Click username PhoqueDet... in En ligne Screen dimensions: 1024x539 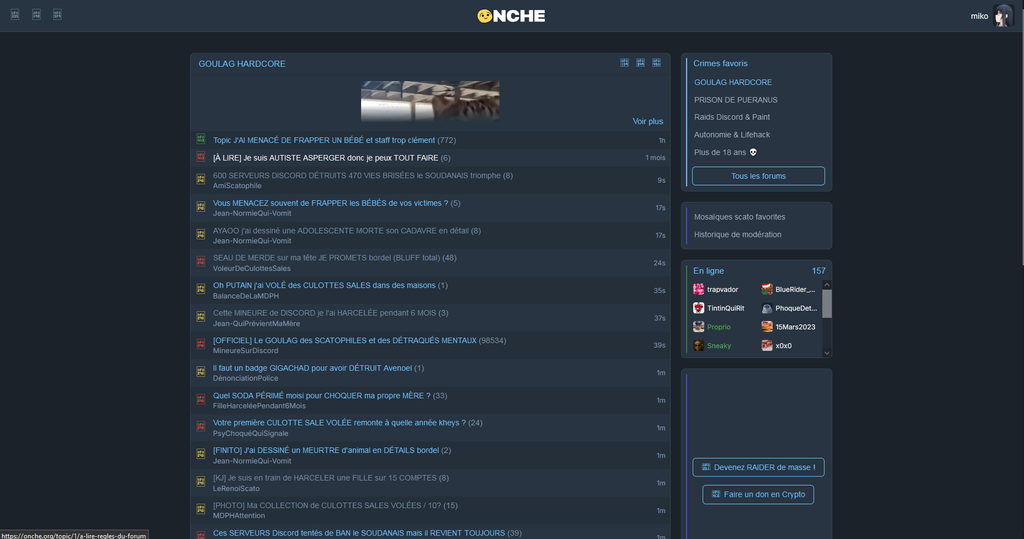[796, 308]
